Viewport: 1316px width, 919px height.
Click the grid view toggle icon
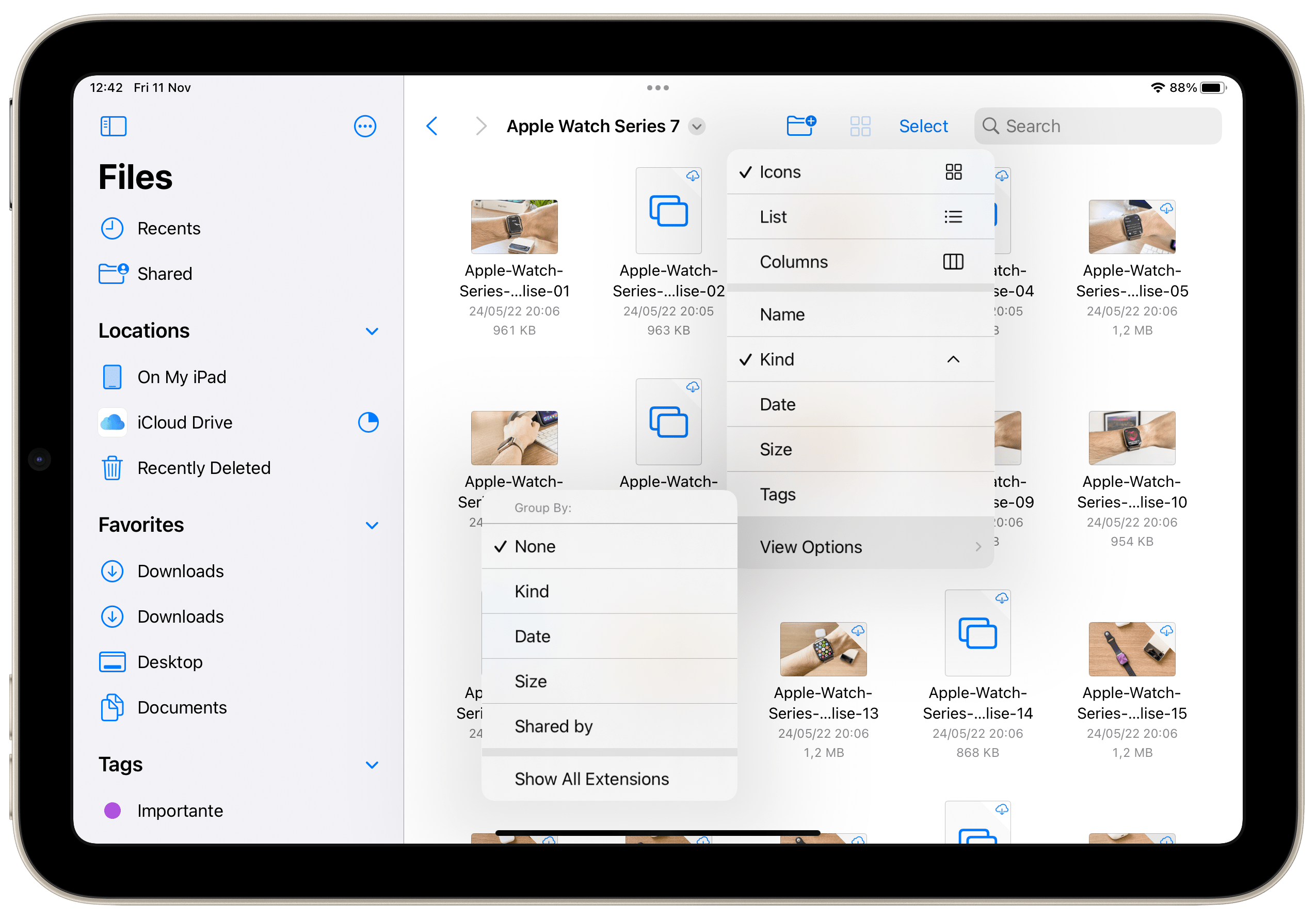857,125
